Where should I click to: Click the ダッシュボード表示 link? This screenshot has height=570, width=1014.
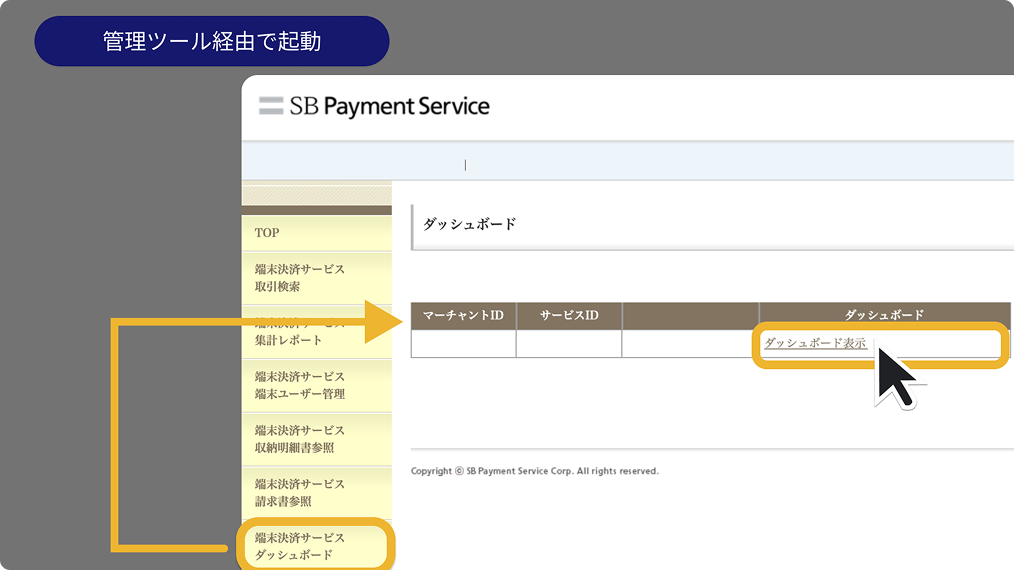(815, 343)
